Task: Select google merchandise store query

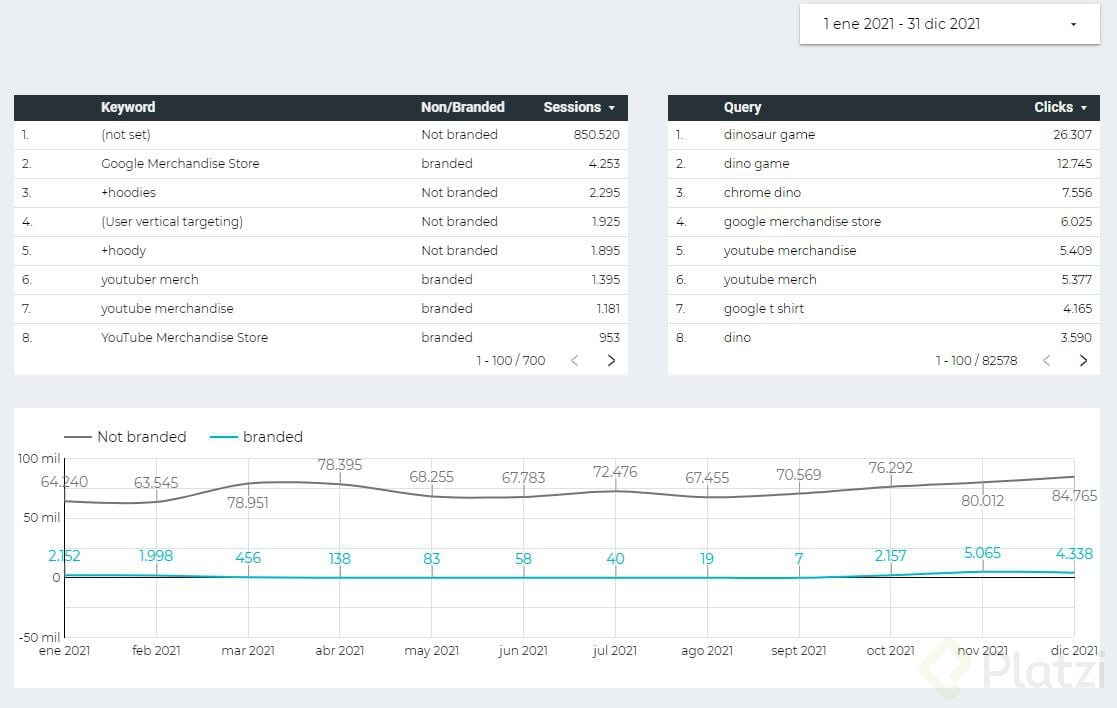Action: (802, 222)
